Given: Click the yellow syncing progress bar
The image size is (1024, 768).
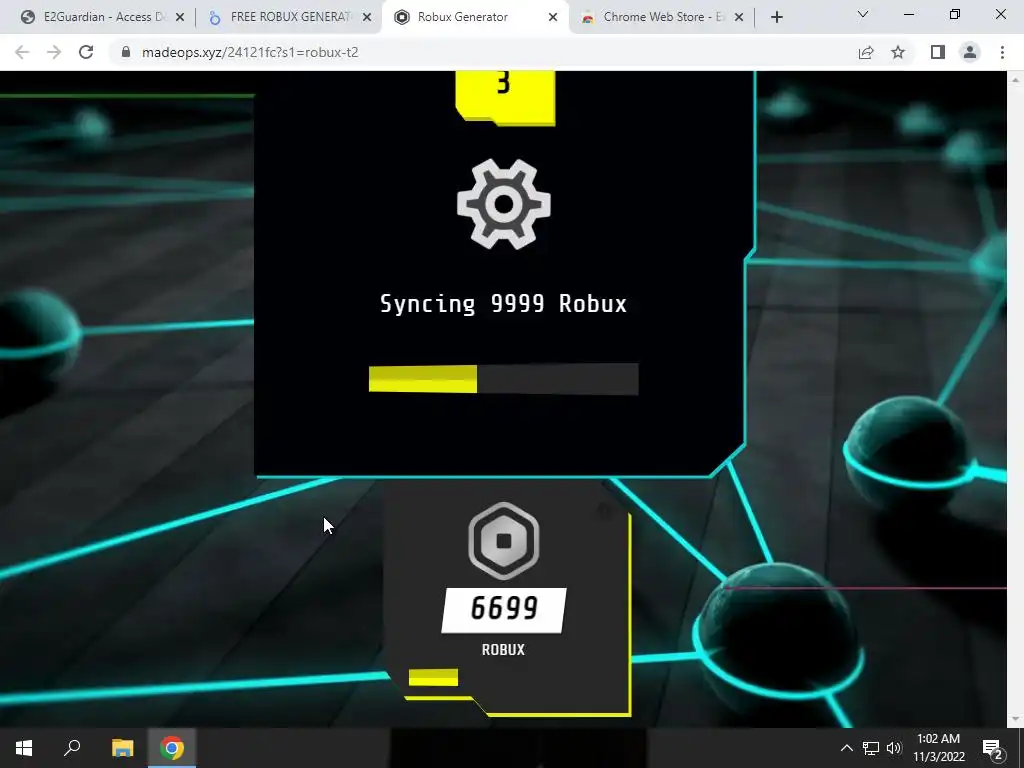Looking at the screenshot, I should pyautogui.click(x=504, y=379).
